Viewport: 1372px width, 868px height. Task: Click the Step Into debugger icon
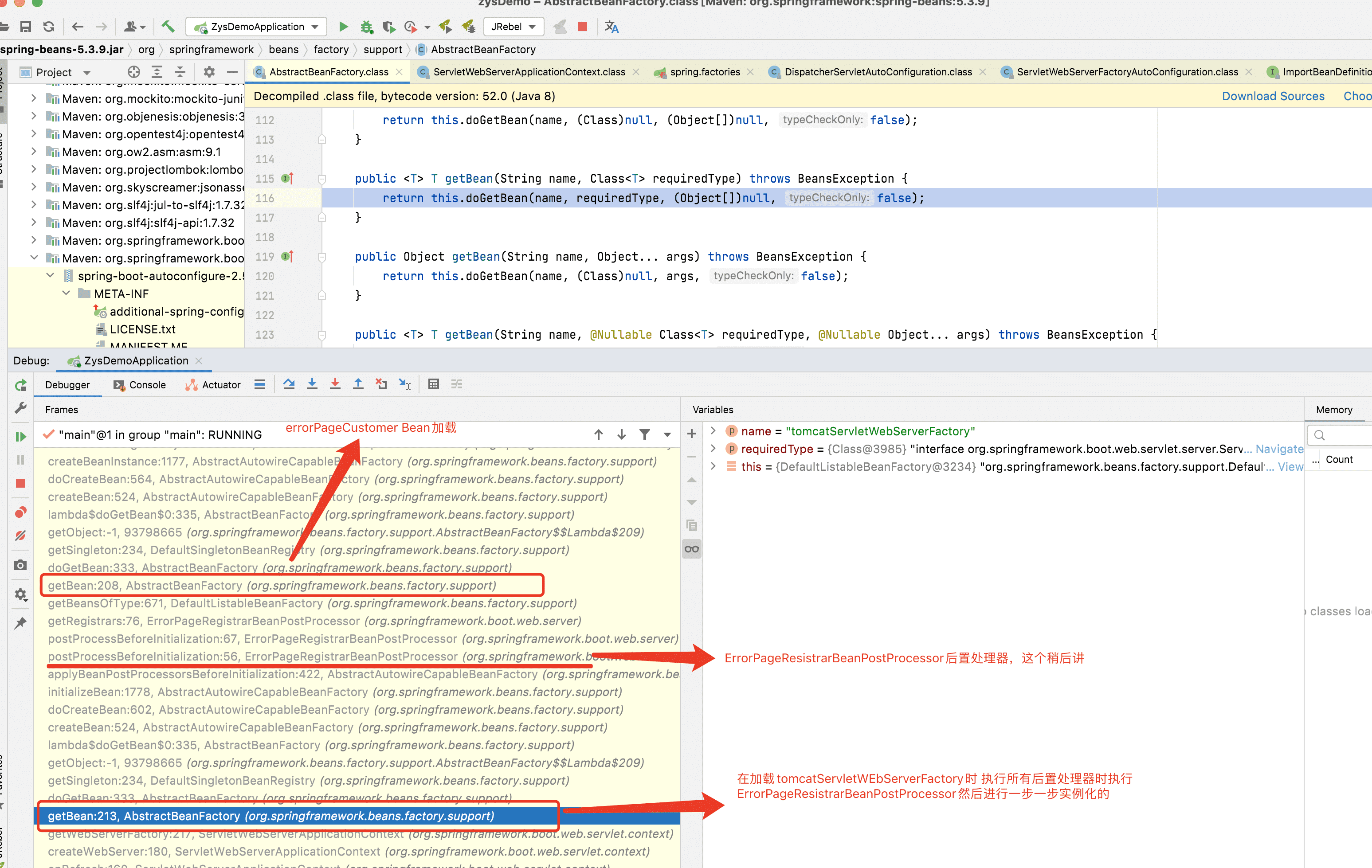coord(312,384)
